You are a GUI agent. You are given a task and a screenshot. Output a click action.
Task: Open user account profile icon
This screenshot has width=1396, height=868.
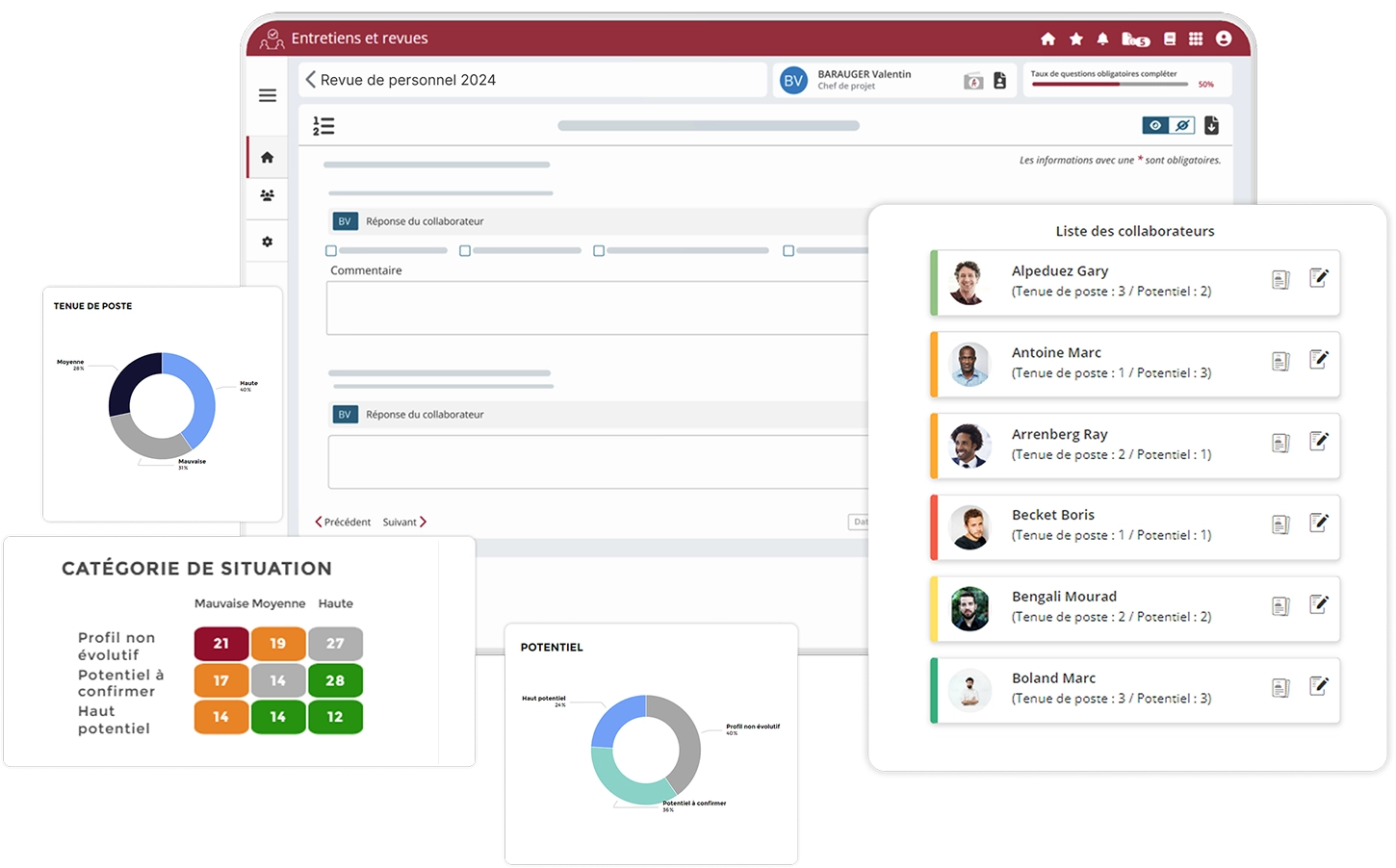tap(1224, 38)
